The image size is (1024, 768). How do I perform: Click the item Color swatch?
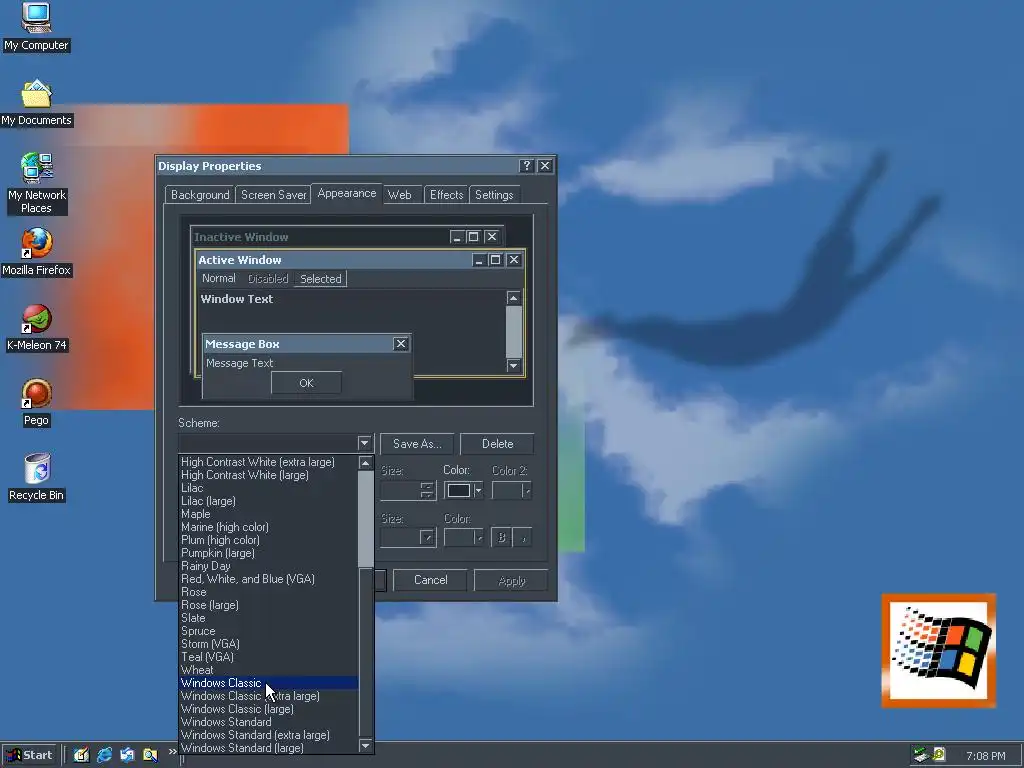pos(458,490)
